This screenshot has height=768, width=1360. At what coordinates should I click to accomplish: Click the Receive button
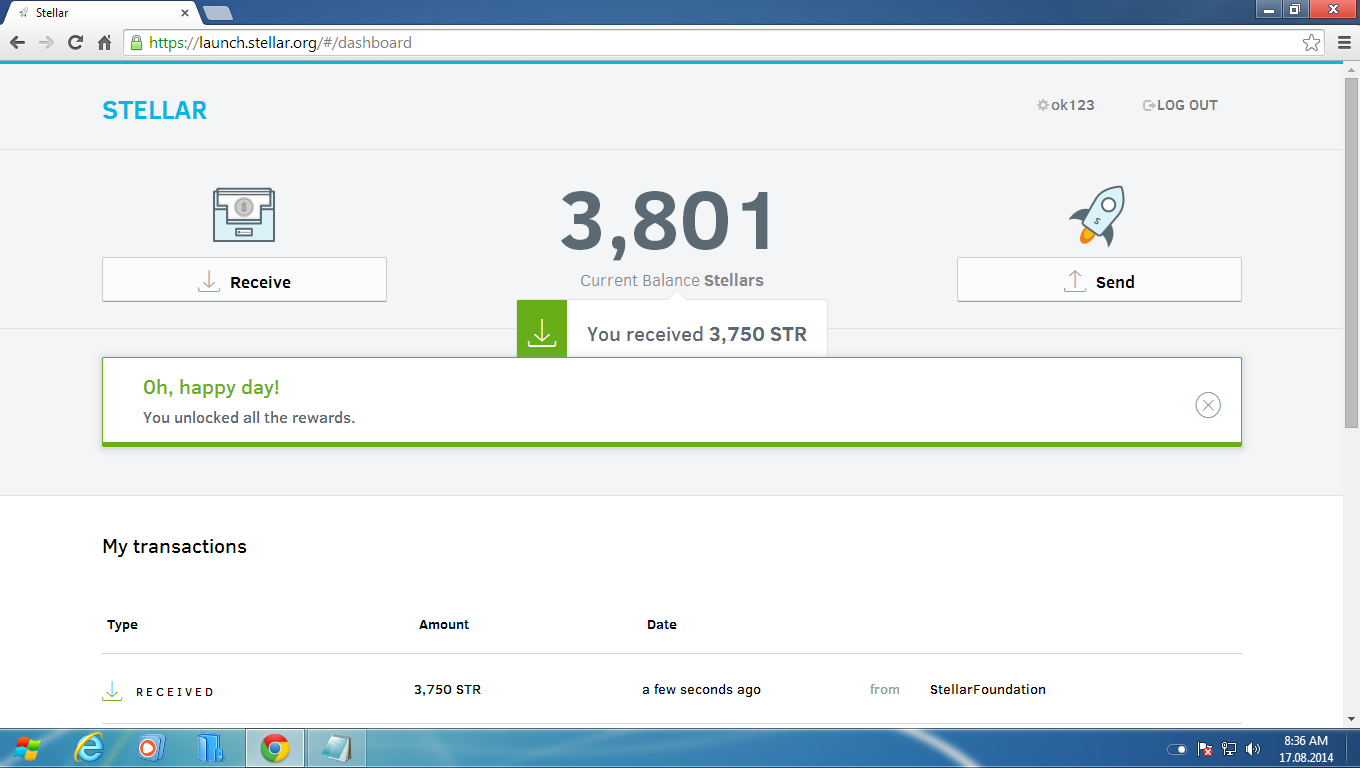click(x=244, y=280)
